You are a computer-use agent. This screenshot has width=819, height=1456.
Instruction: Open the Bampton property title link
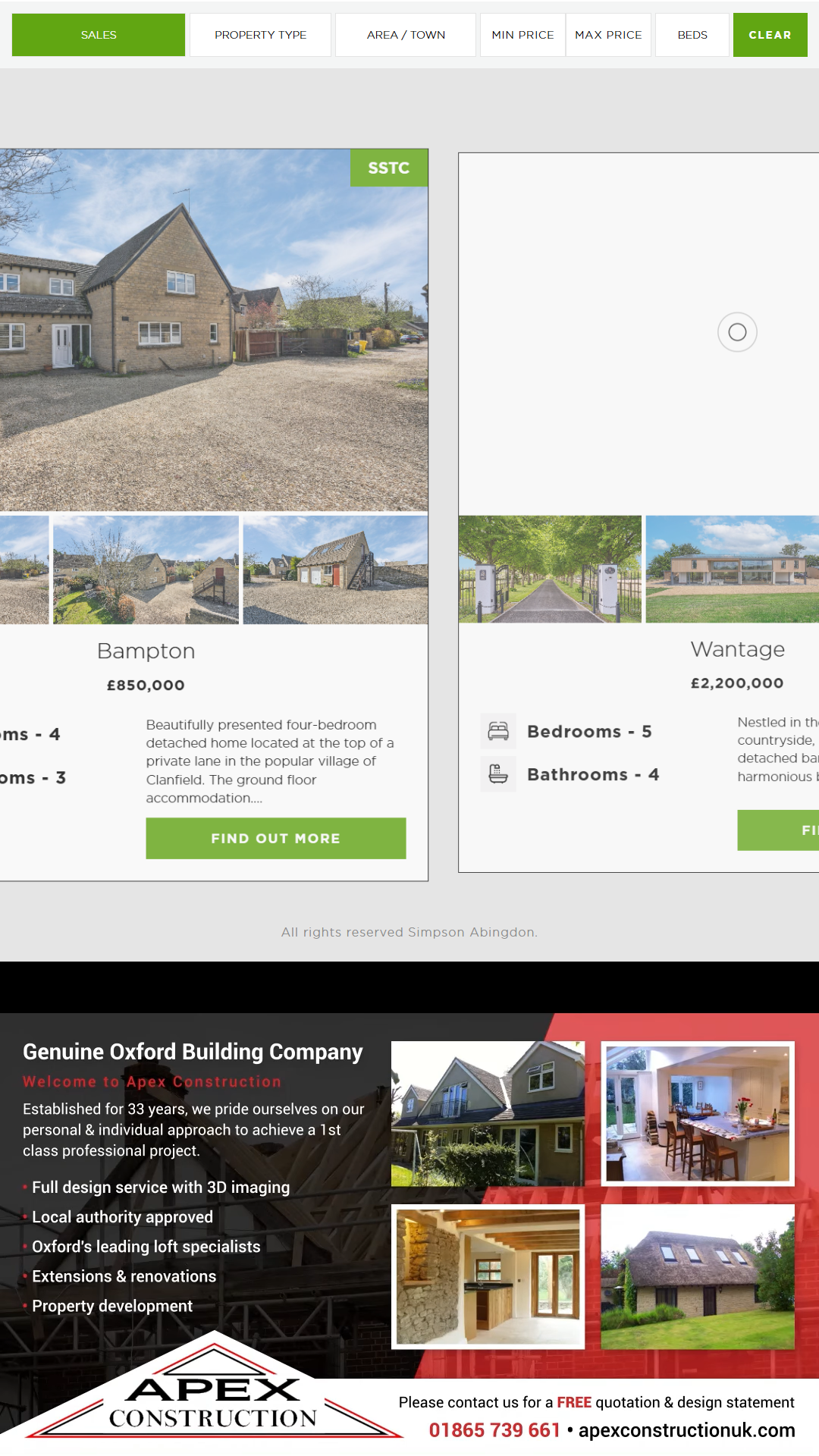(146, 651)
